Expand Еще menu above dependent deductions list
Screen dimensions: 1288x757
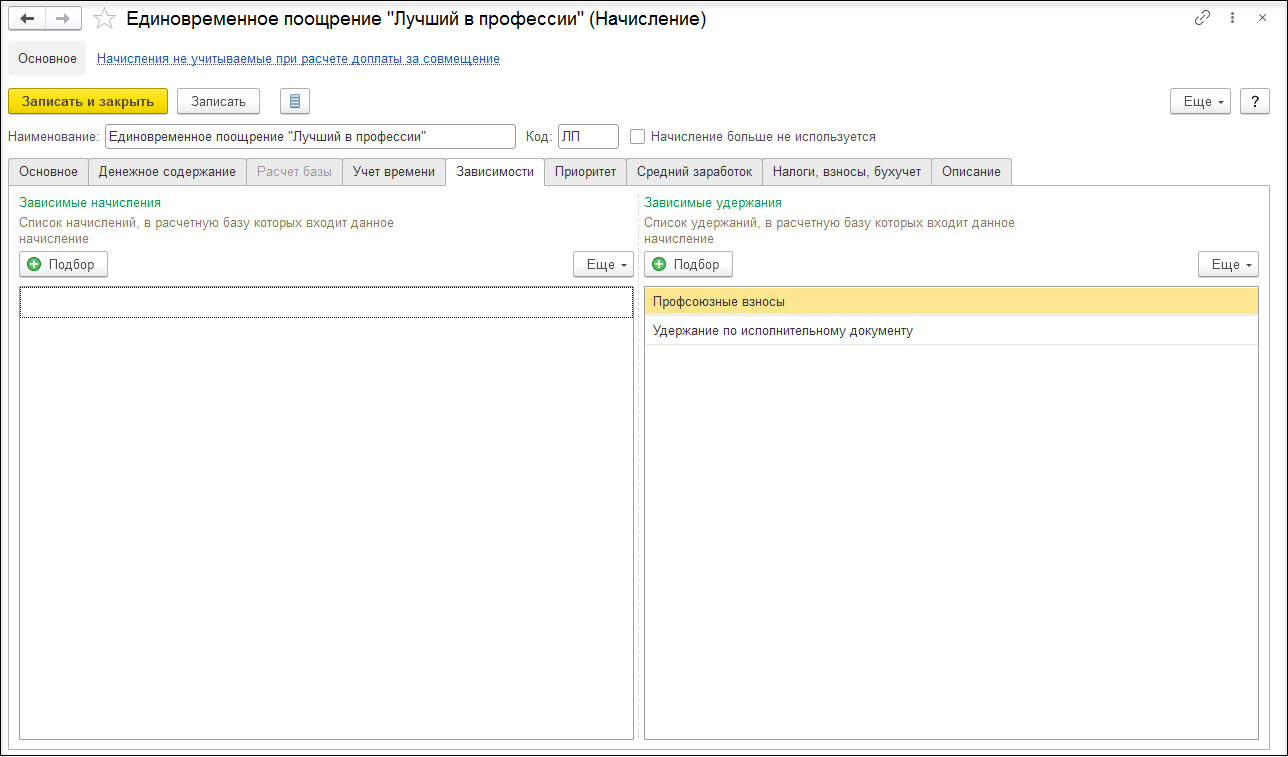pyautogui.click(x=1228, y=264)
